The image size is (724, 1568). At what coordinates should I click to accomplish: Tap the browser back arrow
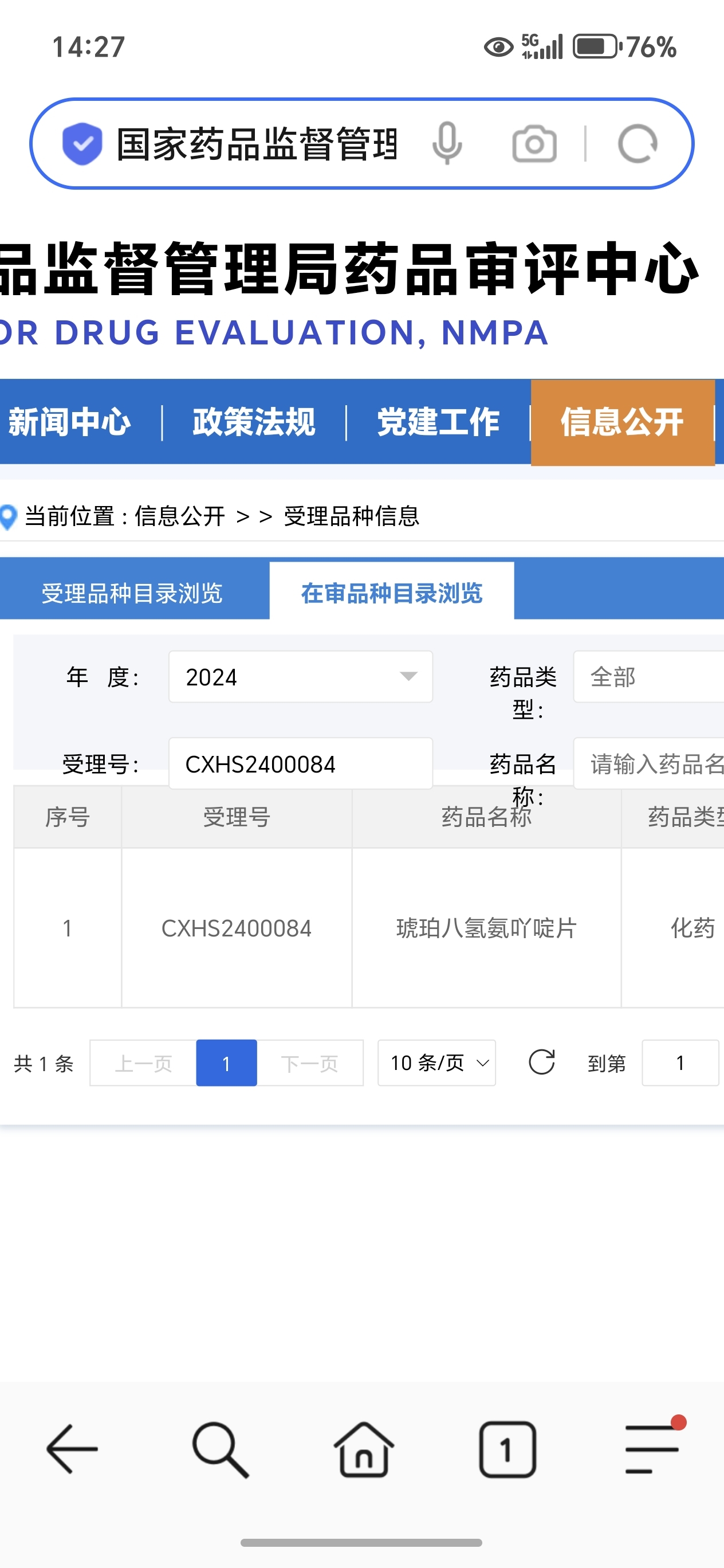[72, 1449]
